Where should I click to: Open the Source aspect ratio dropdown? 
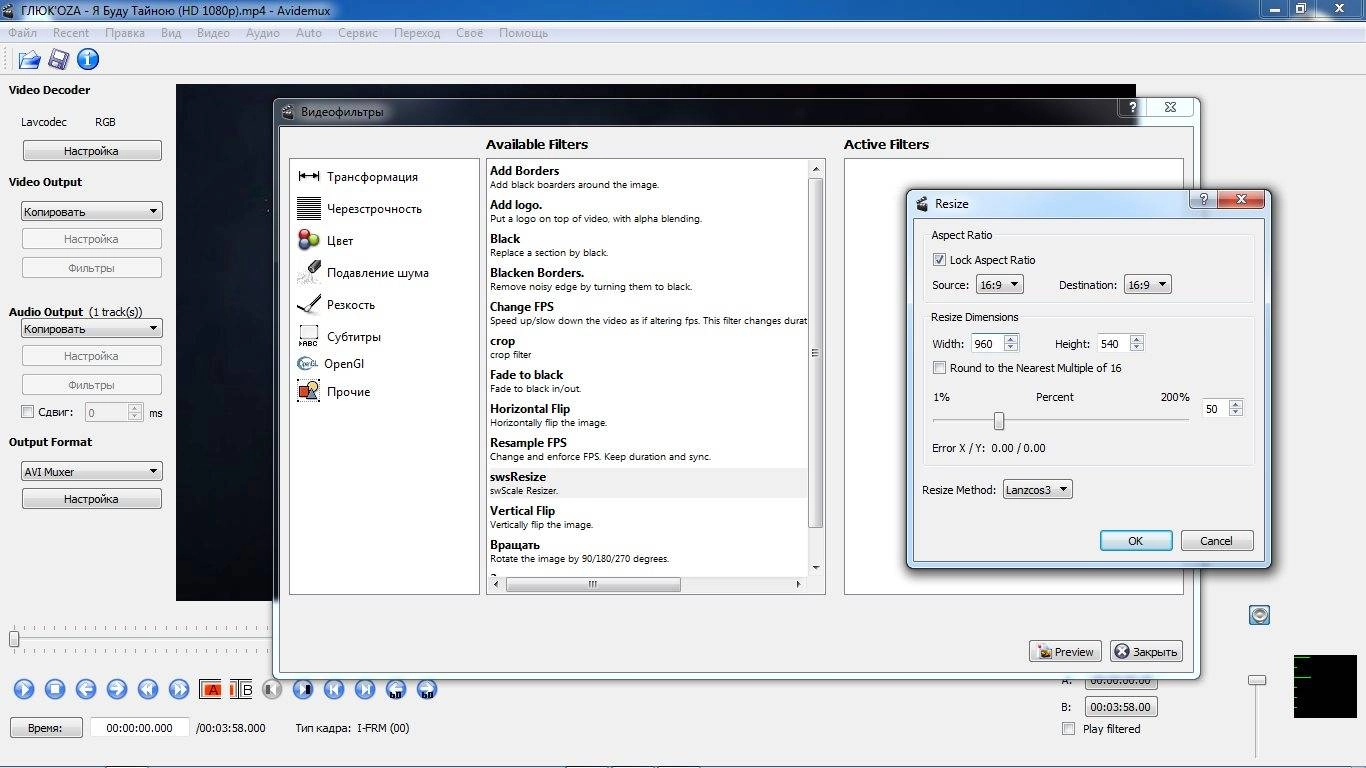999,285
